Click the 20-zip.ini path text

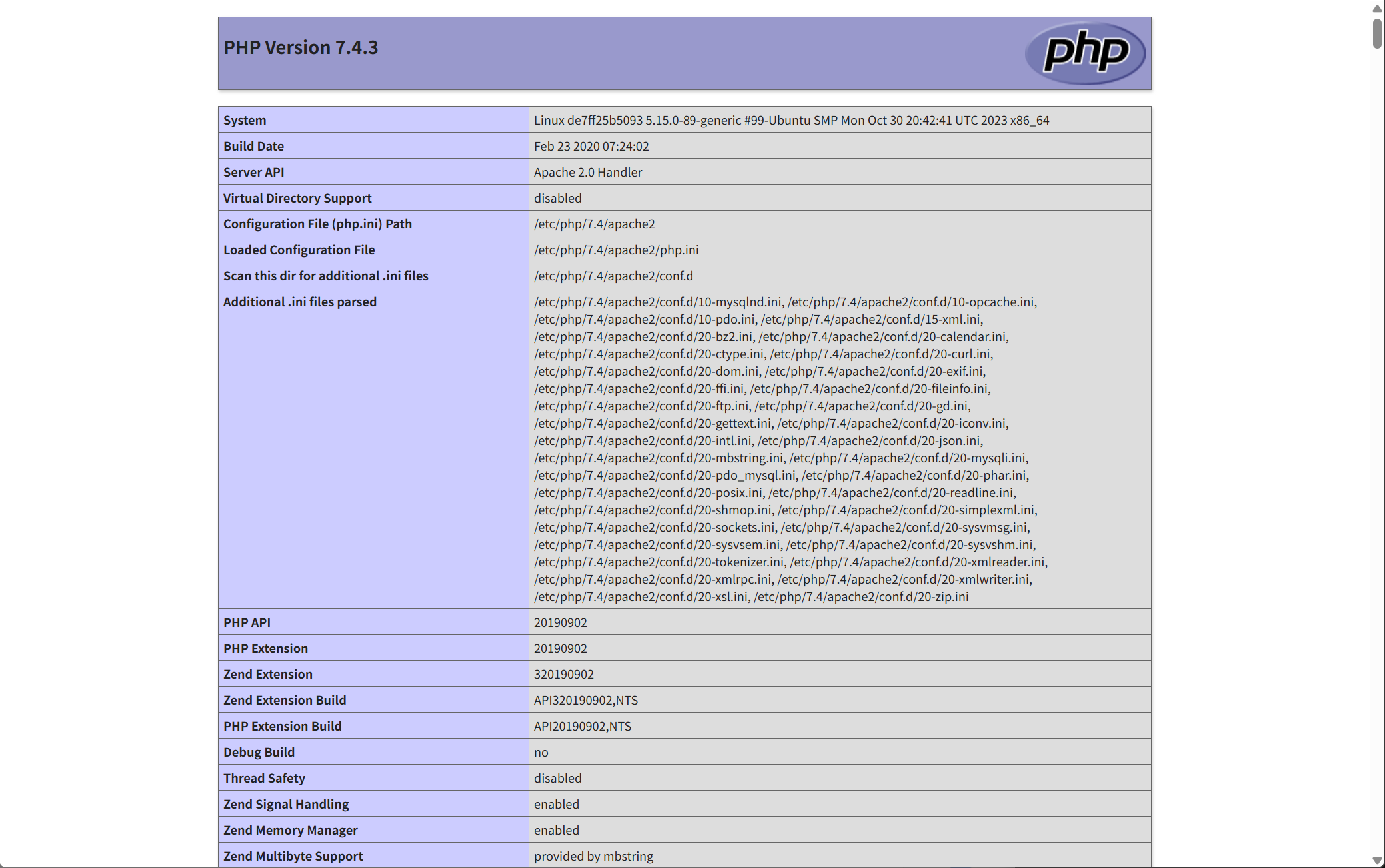861,596
